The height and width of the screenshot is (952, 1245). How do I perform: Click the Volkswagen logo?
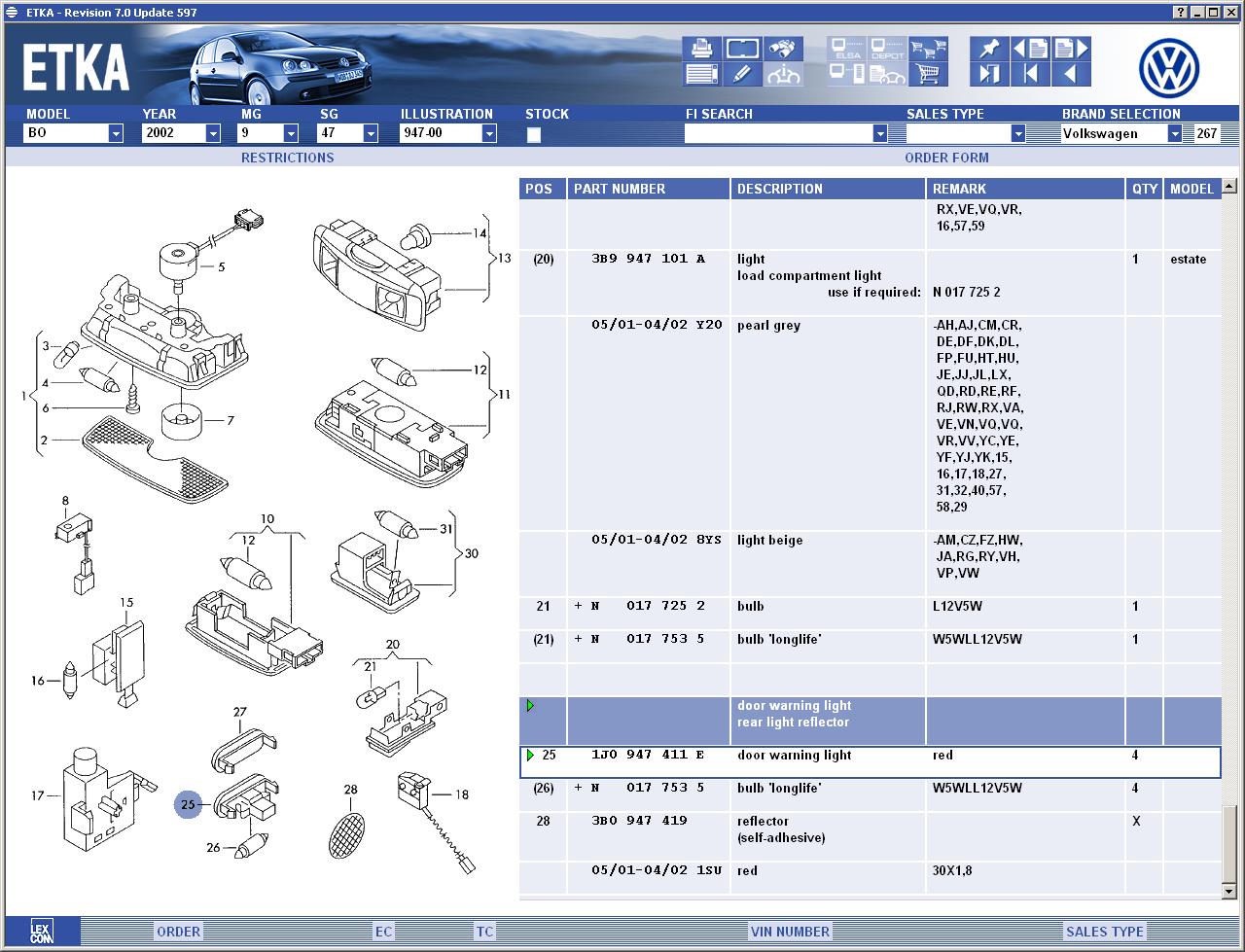coord(1169,68)
